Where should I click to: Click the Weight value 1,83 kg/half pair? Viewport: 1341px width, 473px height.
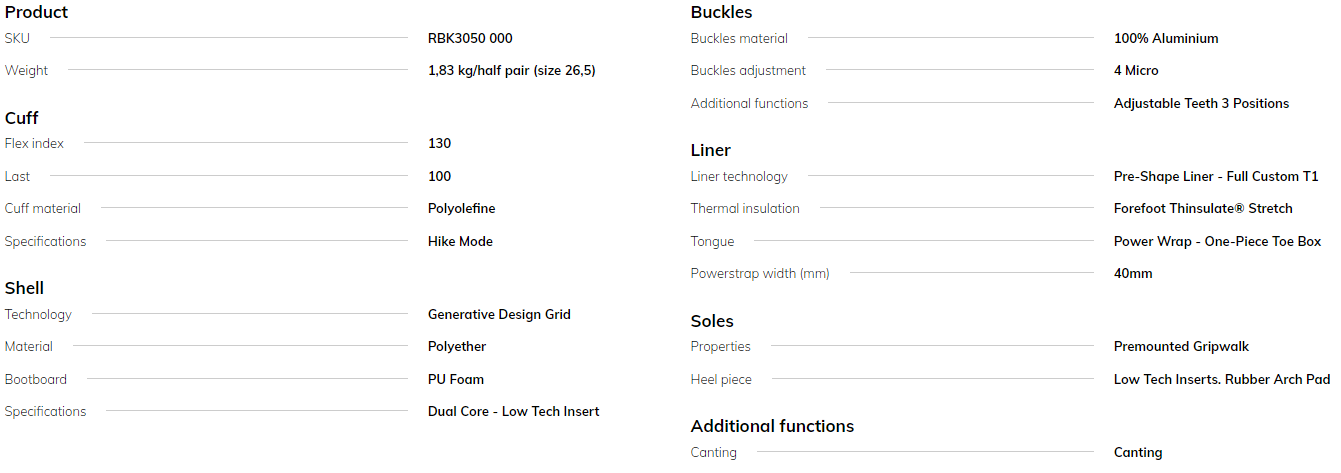click(x=511, y=70)
